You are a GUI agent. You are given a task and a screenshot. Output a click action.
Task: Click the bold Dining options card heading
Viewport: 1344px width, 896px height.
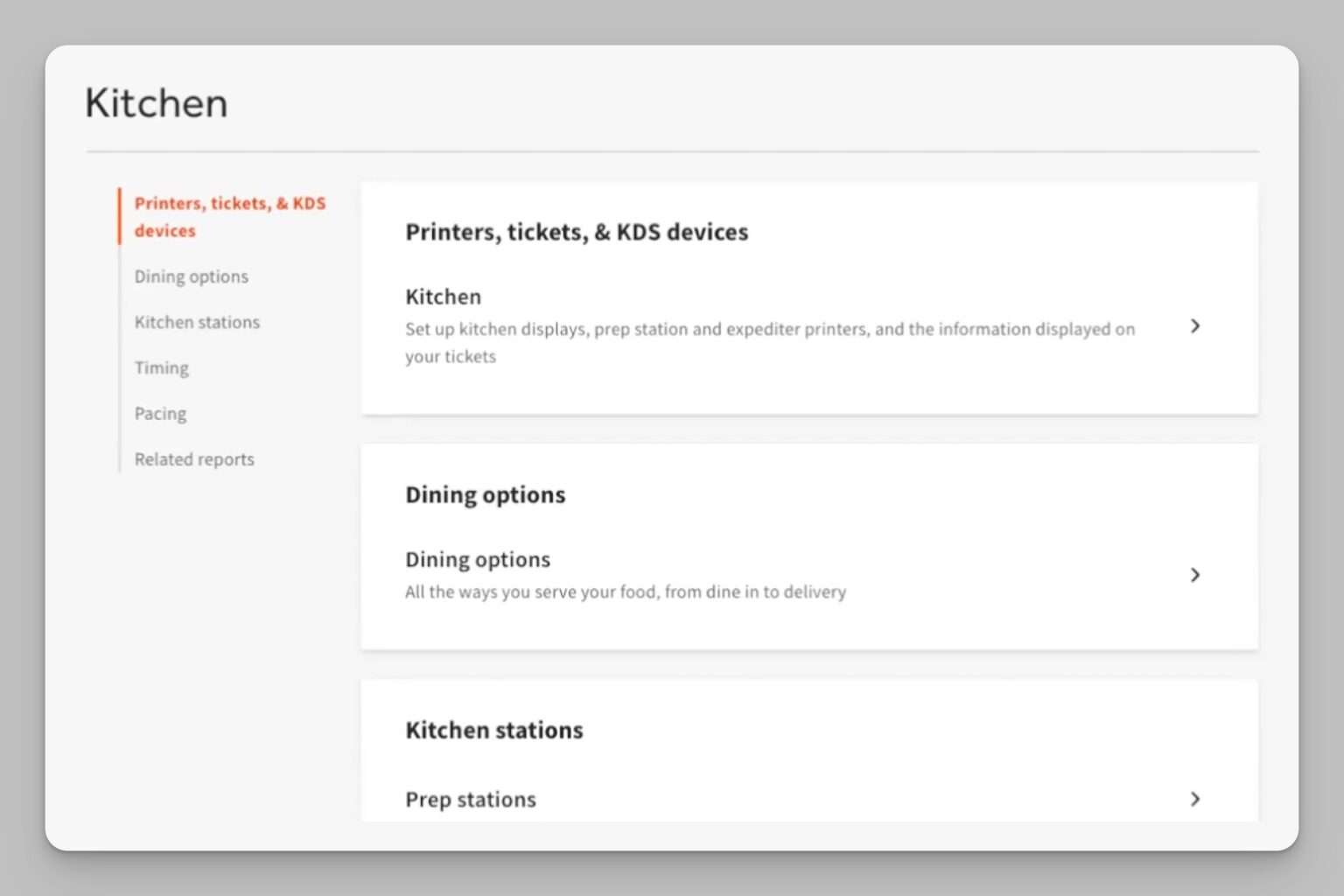click(485, 494)
